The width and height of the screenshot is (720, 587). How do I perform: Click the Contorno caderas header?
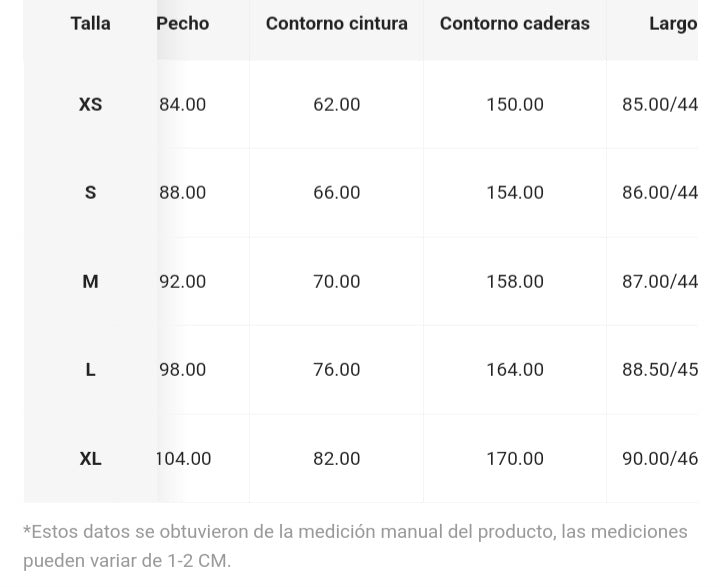point(515,23)
